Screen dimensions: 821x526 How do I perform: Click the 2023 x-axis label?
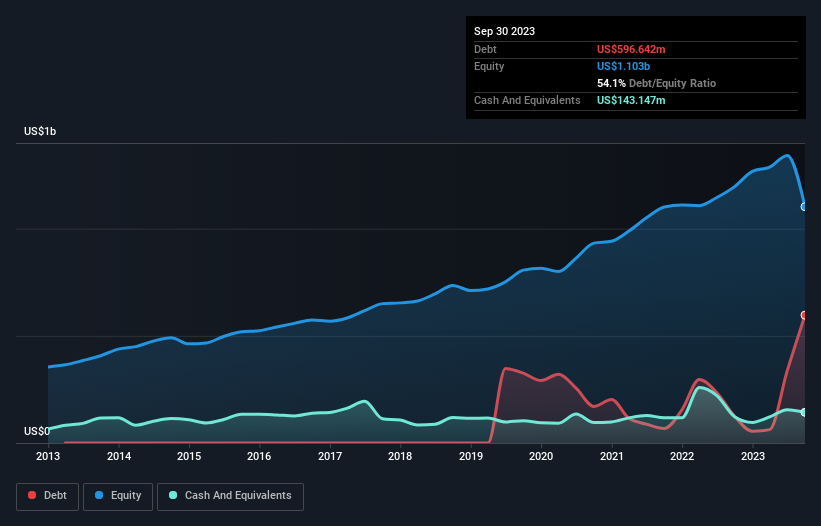click(752, 456)
